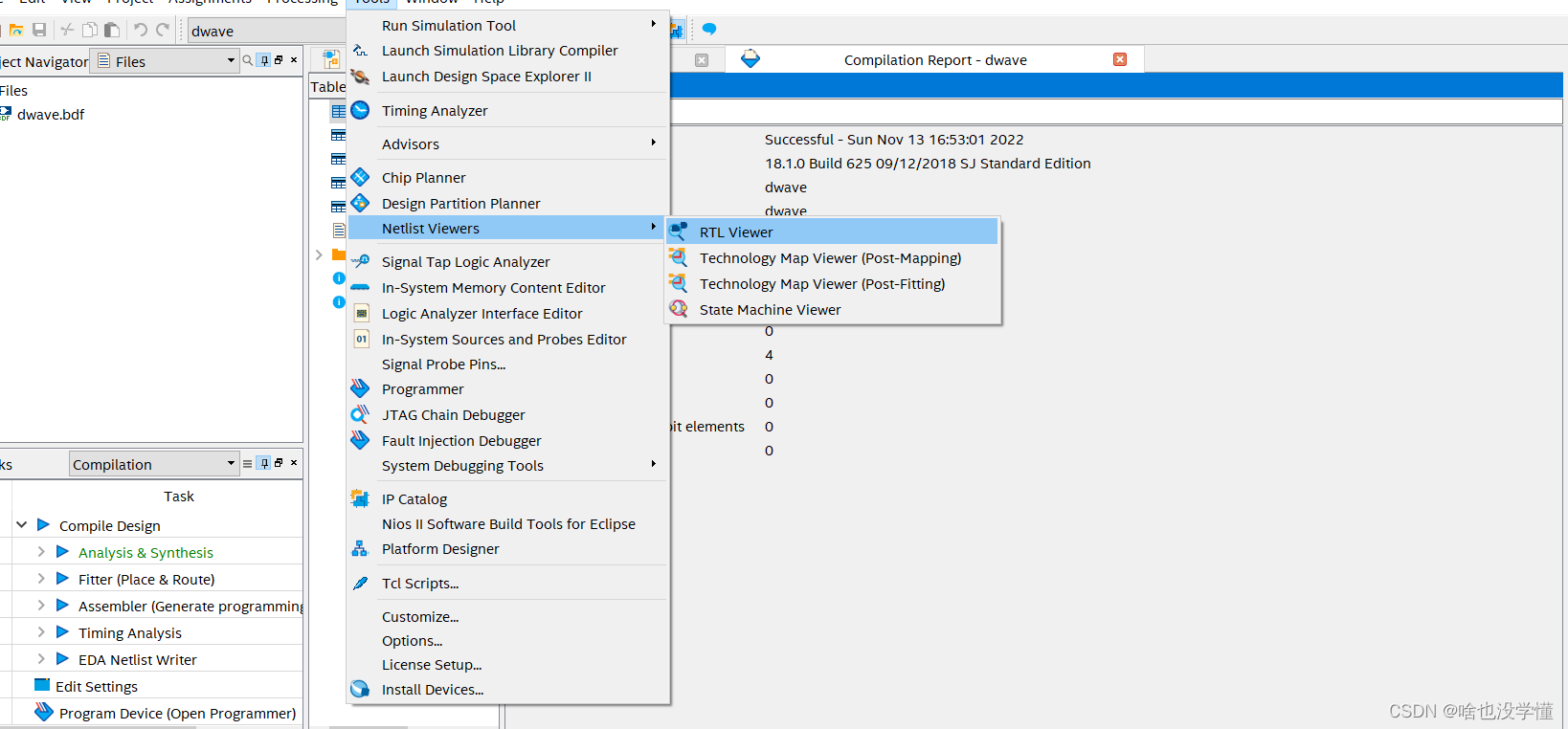
Task: Open the dwave.bdf file in Project Navigator
Action: 51,115
